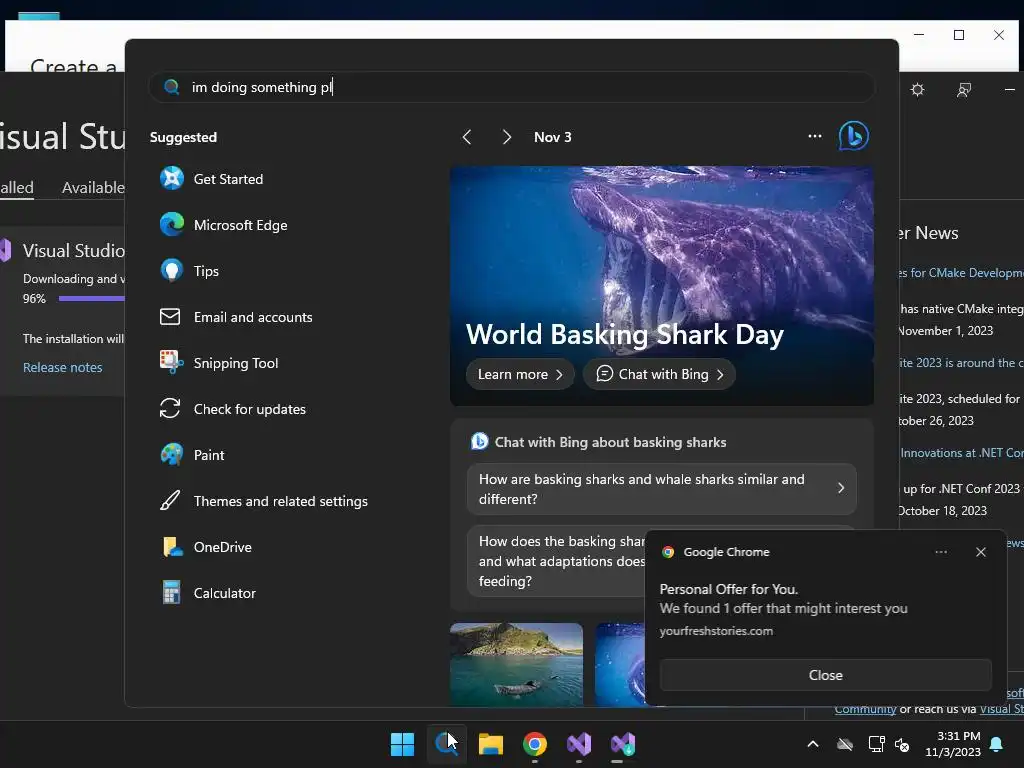Image resolution: width=1024 pixels, height=768 pixels.
Task: Click the taskbar clock showing 3:31 PM
Action: [953, 744]
